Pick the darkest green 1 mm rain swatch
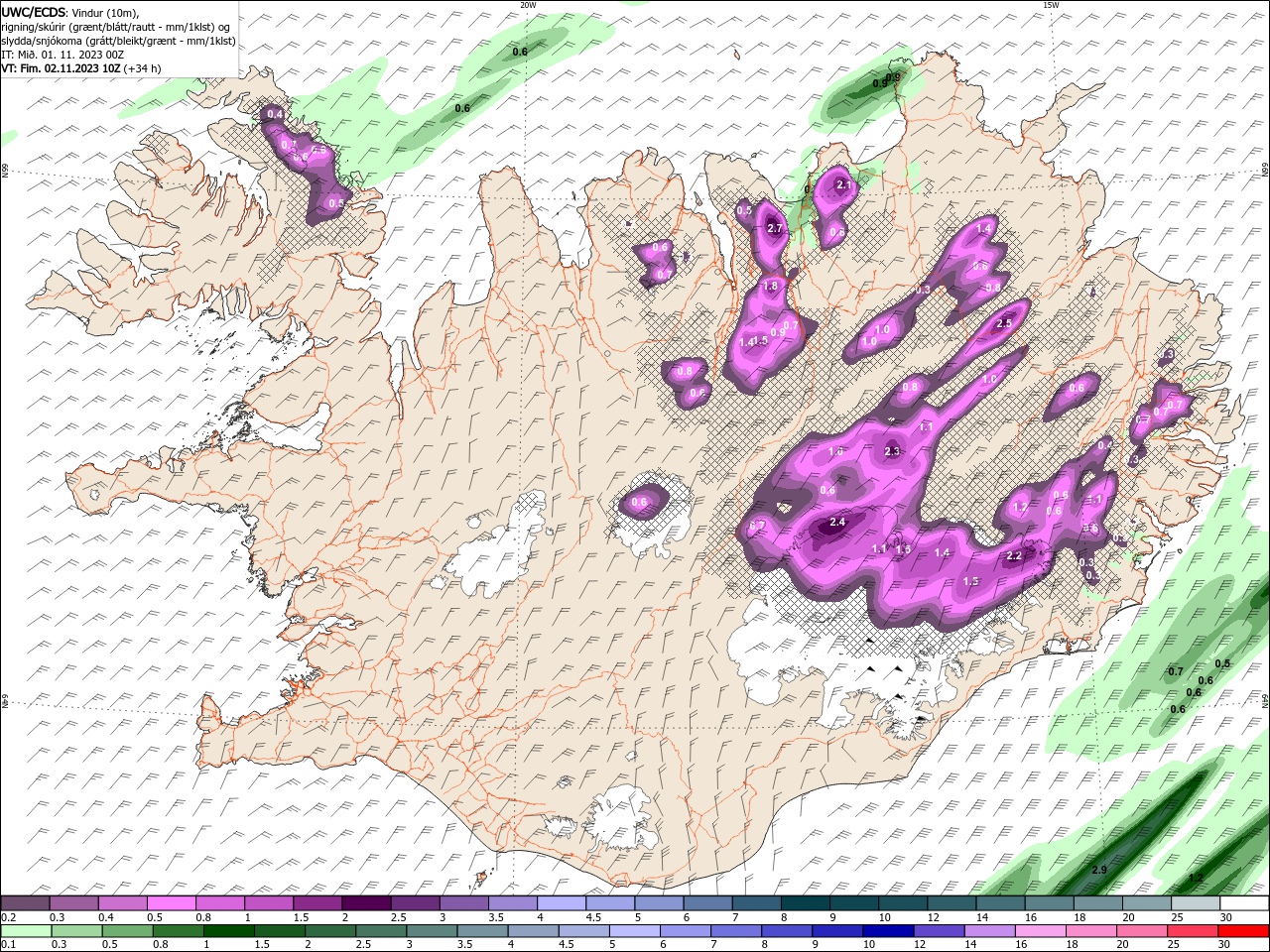The height and width of the screenshot is (952, 1270). (x=228, y=931)
